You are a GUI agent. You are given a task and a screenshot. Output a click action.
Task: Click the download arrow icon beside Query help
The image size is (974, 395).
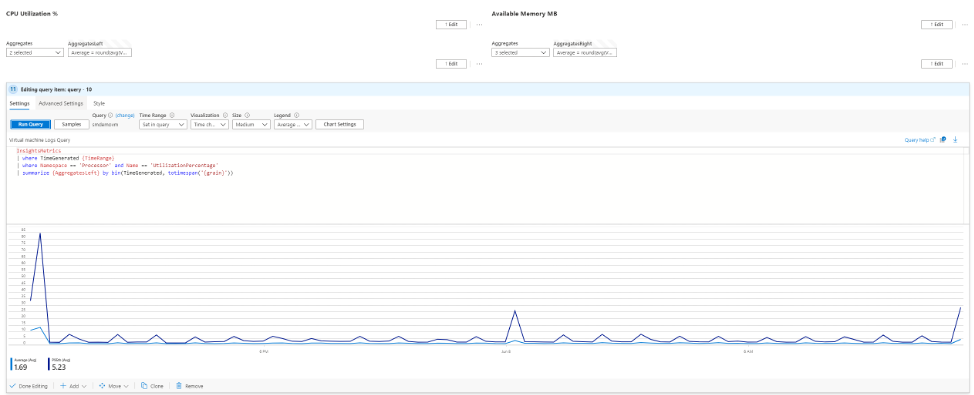pyautogui.click(x=955, y=140)
